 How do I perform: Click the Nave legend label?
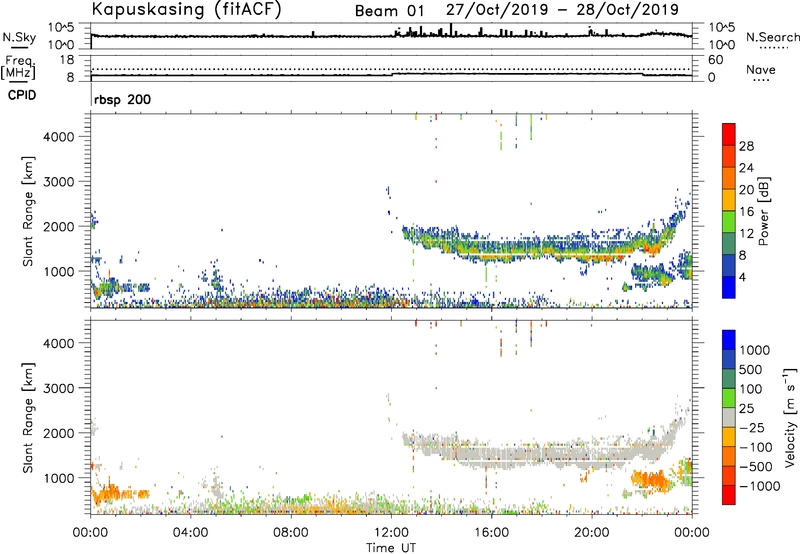pyautogui.click(x=761, y=70)
